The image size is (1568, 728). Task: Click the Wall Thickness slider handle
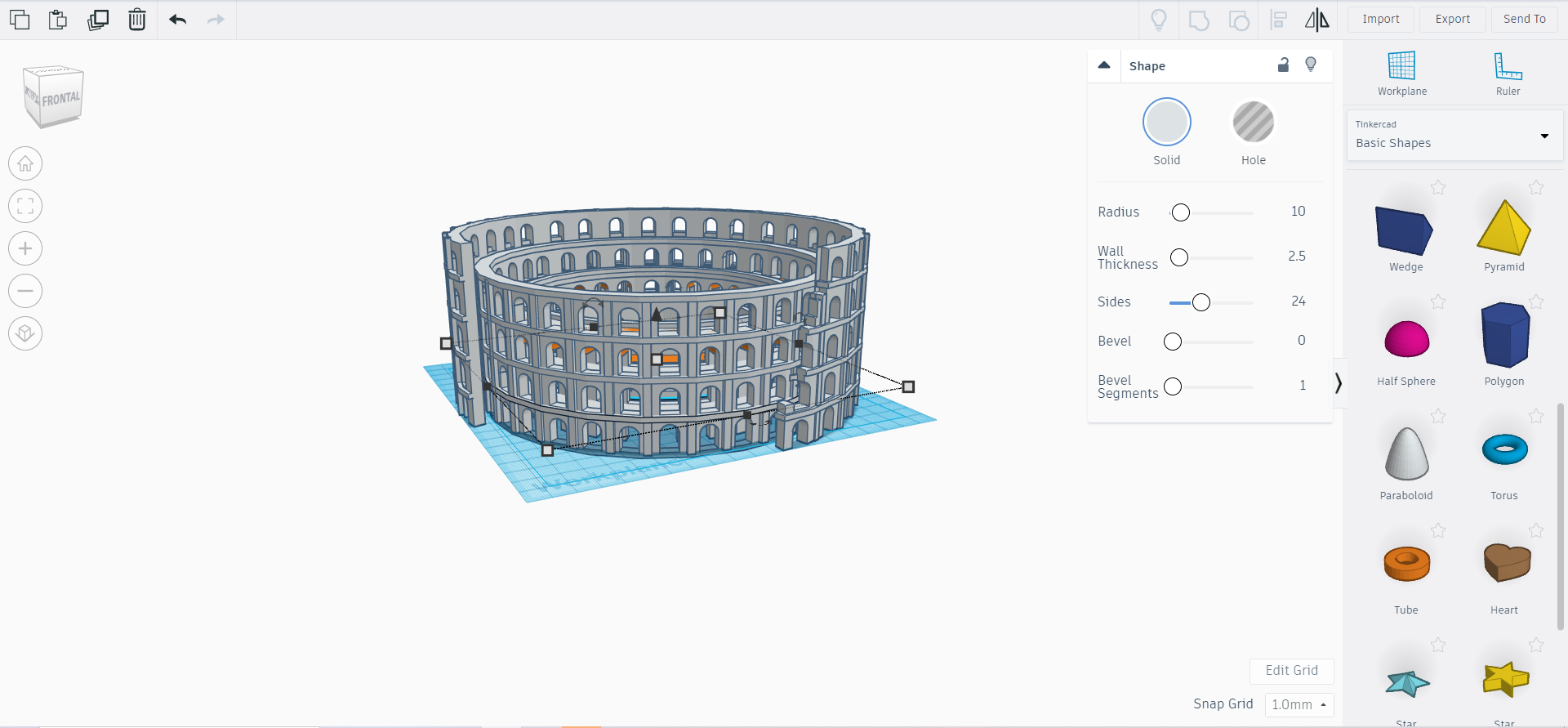1179,258
